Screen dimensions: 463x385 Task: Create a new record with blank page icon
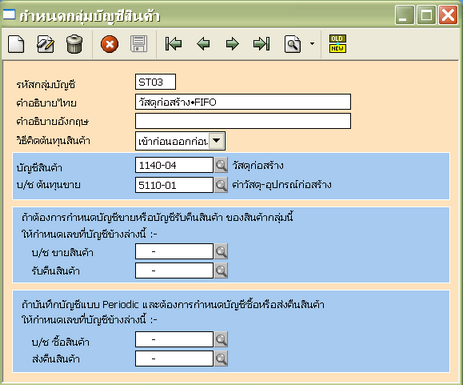point(16,44)
